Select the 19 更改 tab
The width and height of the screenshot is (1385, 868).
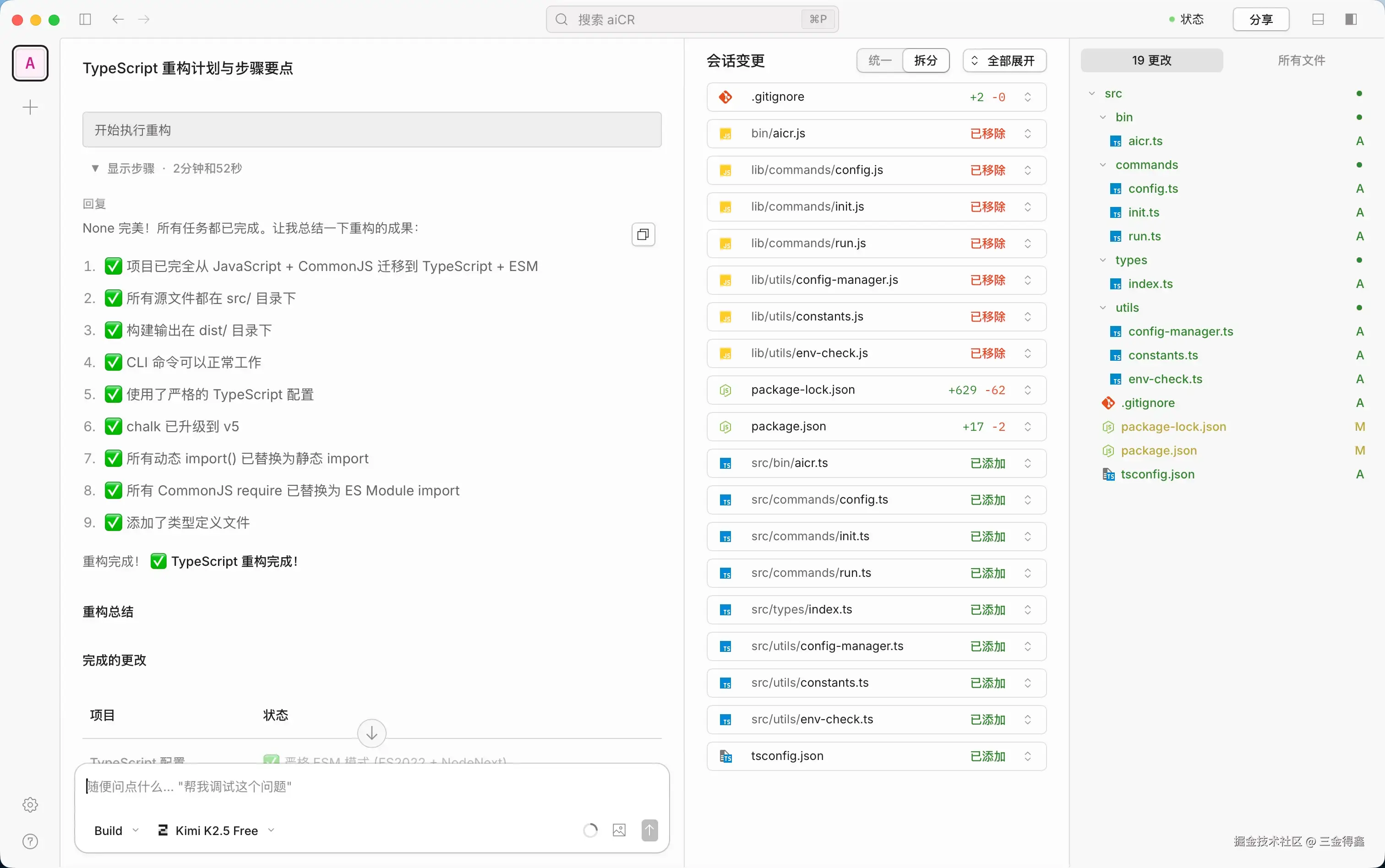coord(1151,60)
